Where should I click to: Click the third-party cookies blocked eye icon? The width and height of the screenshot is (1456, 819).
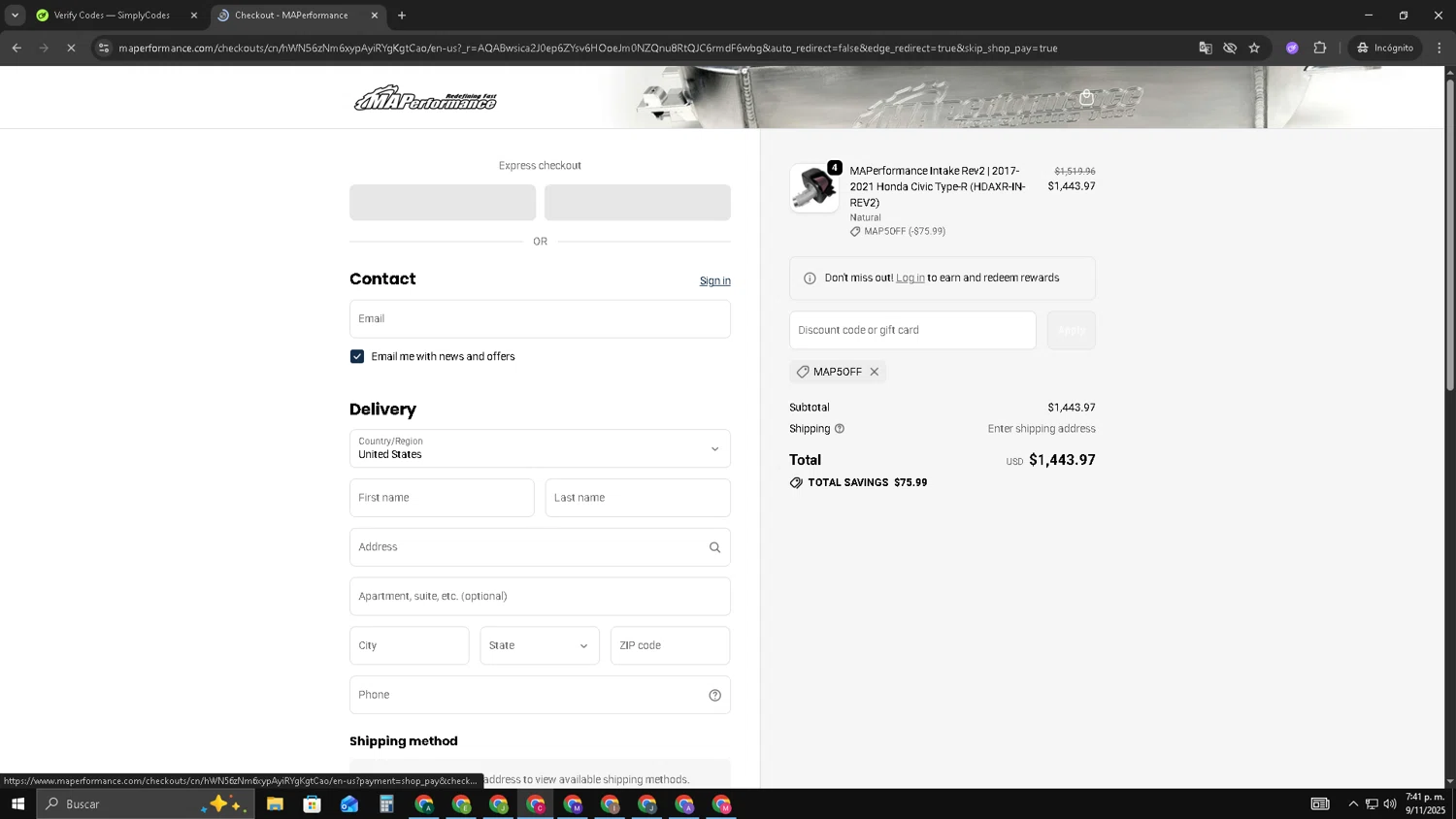pyautogui.click(x=1230, y=48)
